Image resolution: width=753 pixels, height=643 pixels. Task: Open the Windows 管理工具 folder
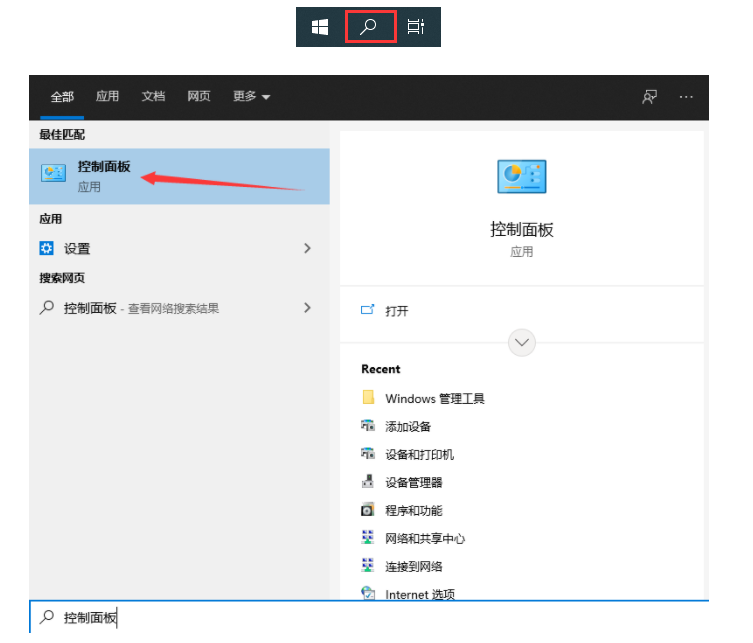(x=434, y=398)
